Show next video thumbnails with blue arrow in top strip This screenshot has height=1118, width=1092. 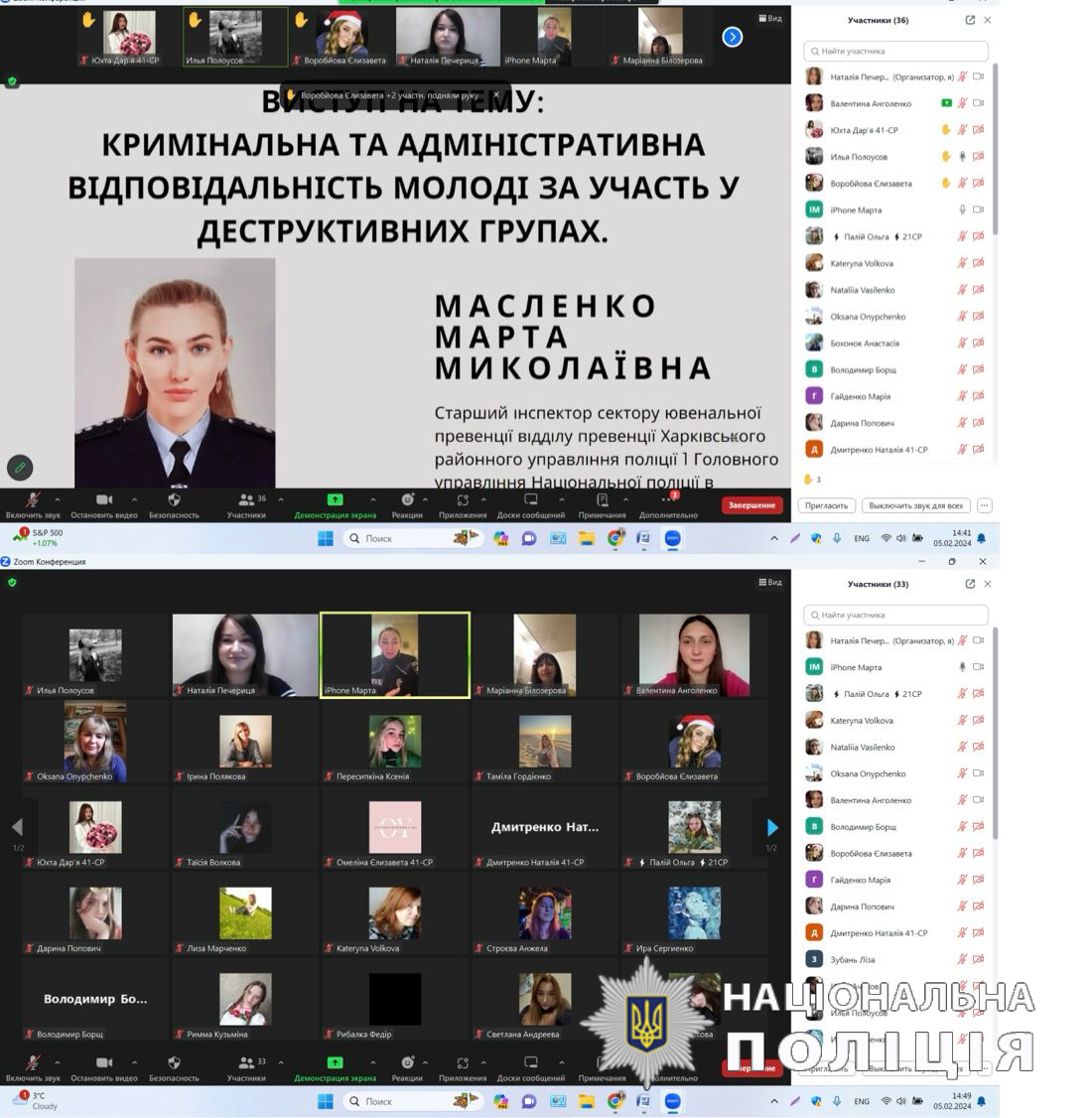(732, 37)
